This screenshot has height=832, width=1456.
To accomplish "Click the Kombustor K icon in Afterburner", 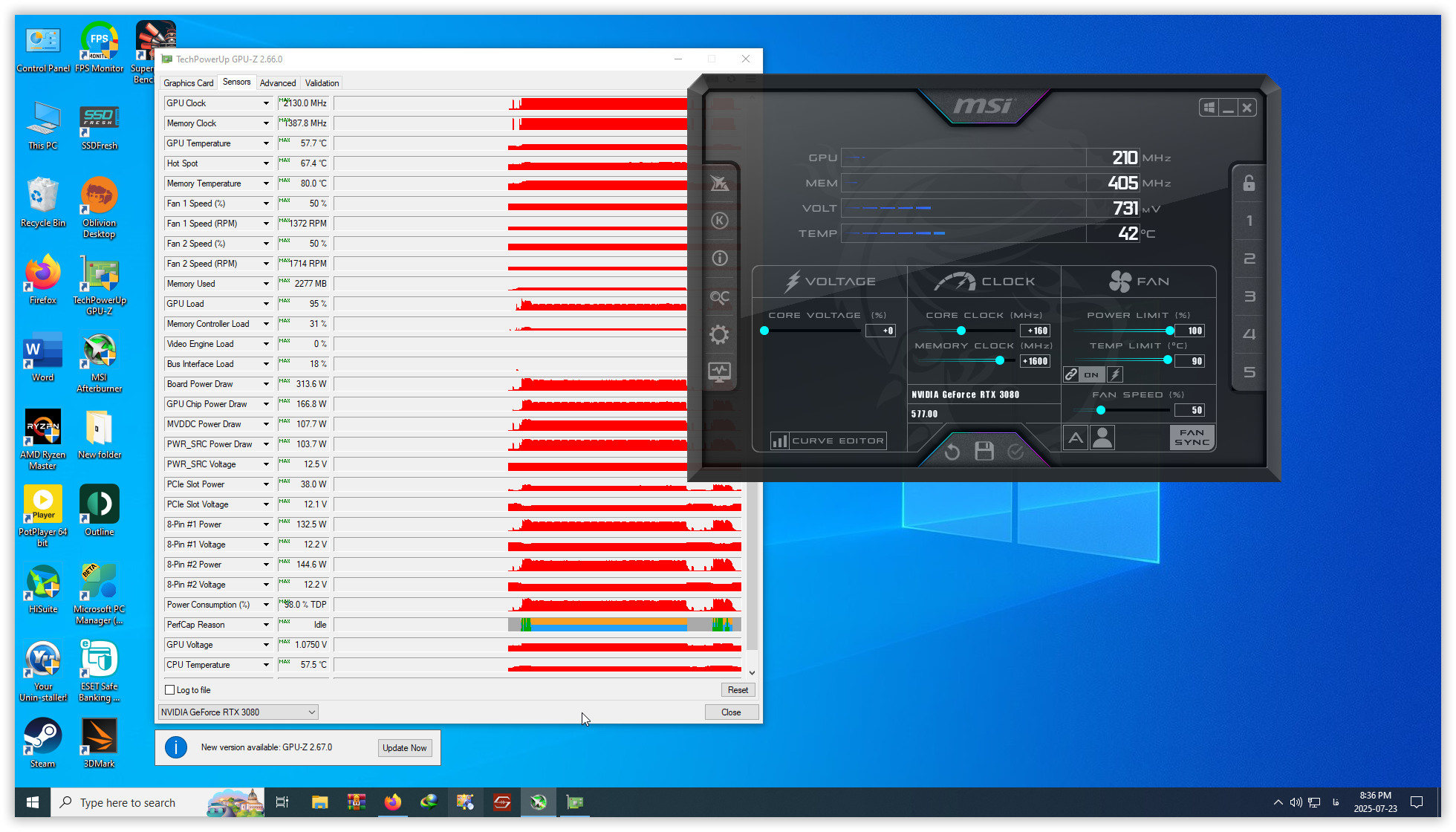I will point(719,221).
